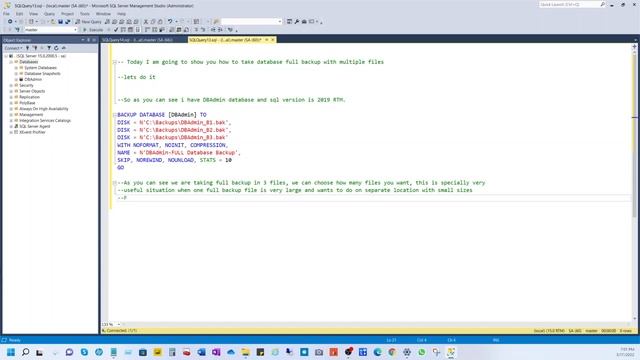The image size is (640, 360).
Task: Click the Undo arrow icon
Action: coord(170,22)
